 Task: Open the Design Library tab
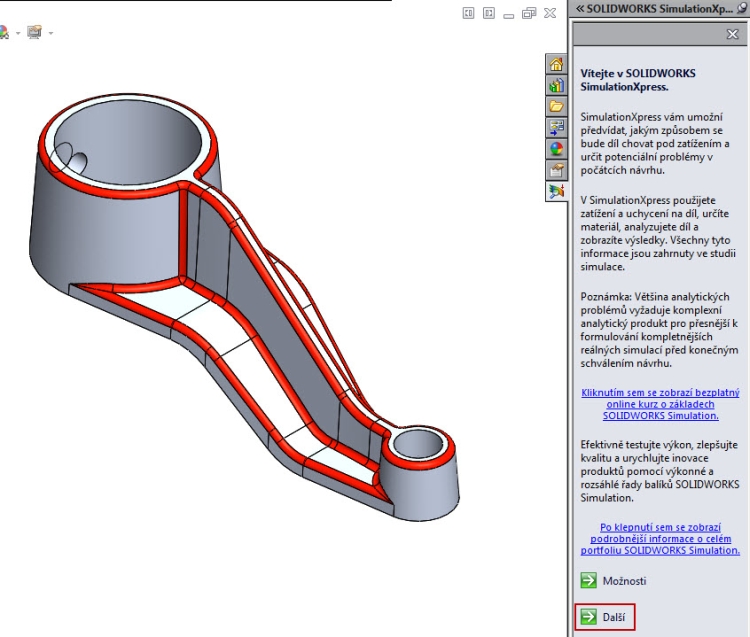point(556,86)
